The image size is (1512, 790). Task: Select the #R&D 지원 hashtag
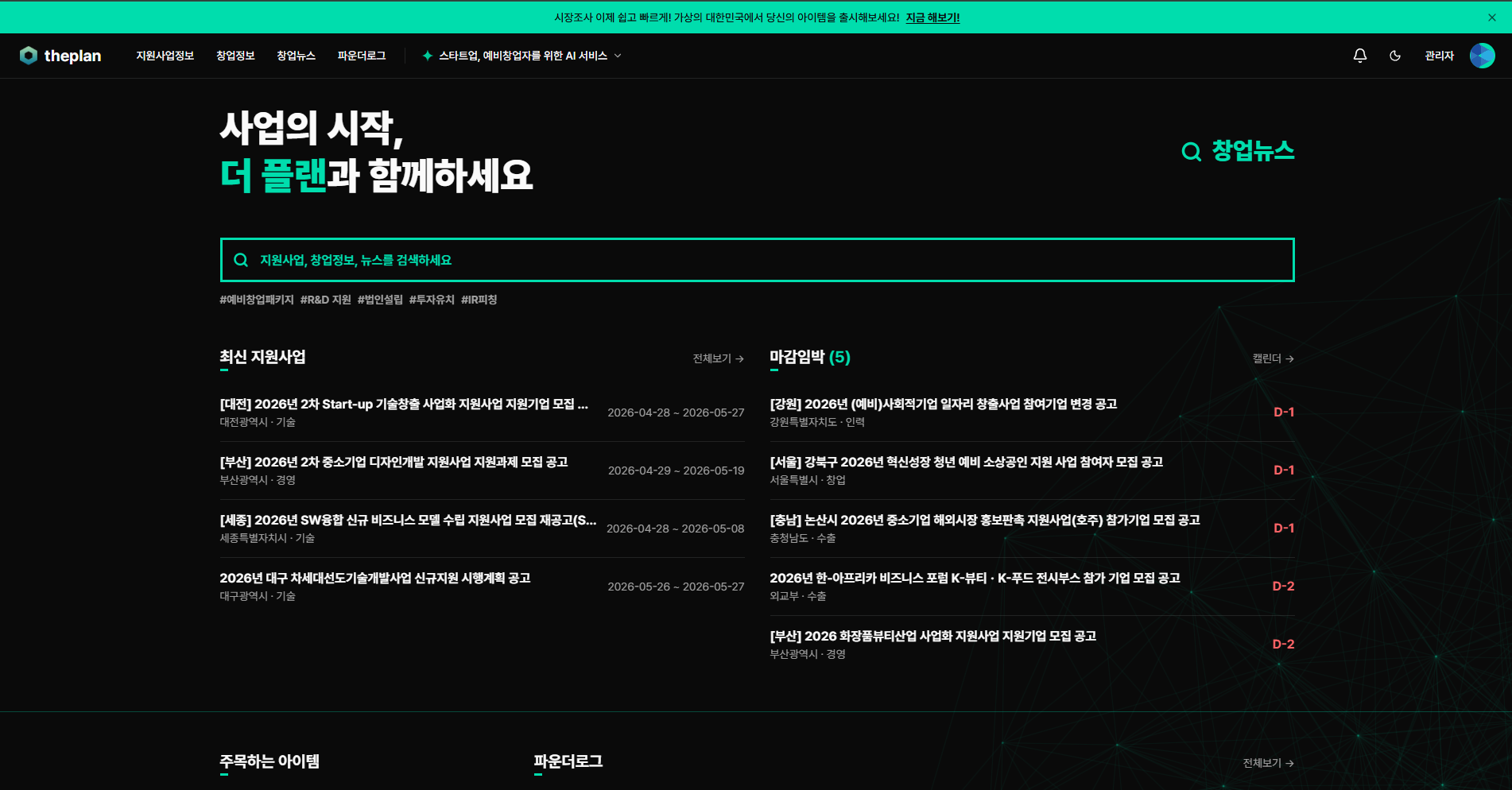click(x=325, y=300)
